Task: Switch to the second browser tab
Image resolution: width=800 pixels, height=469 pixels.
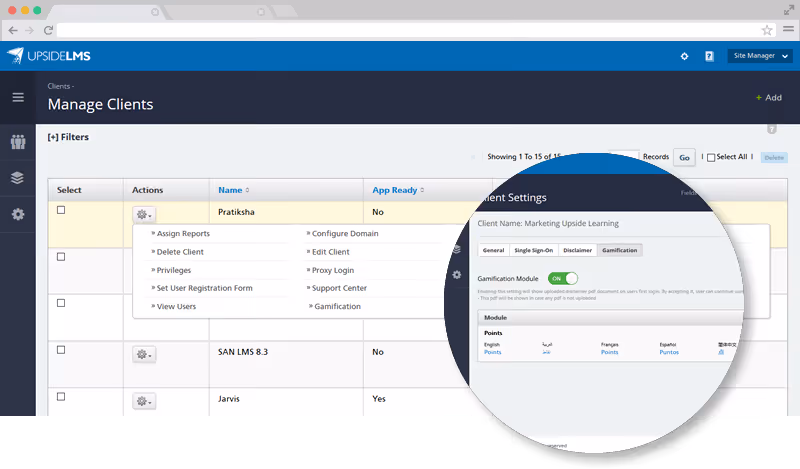Action: click(217, 11)
